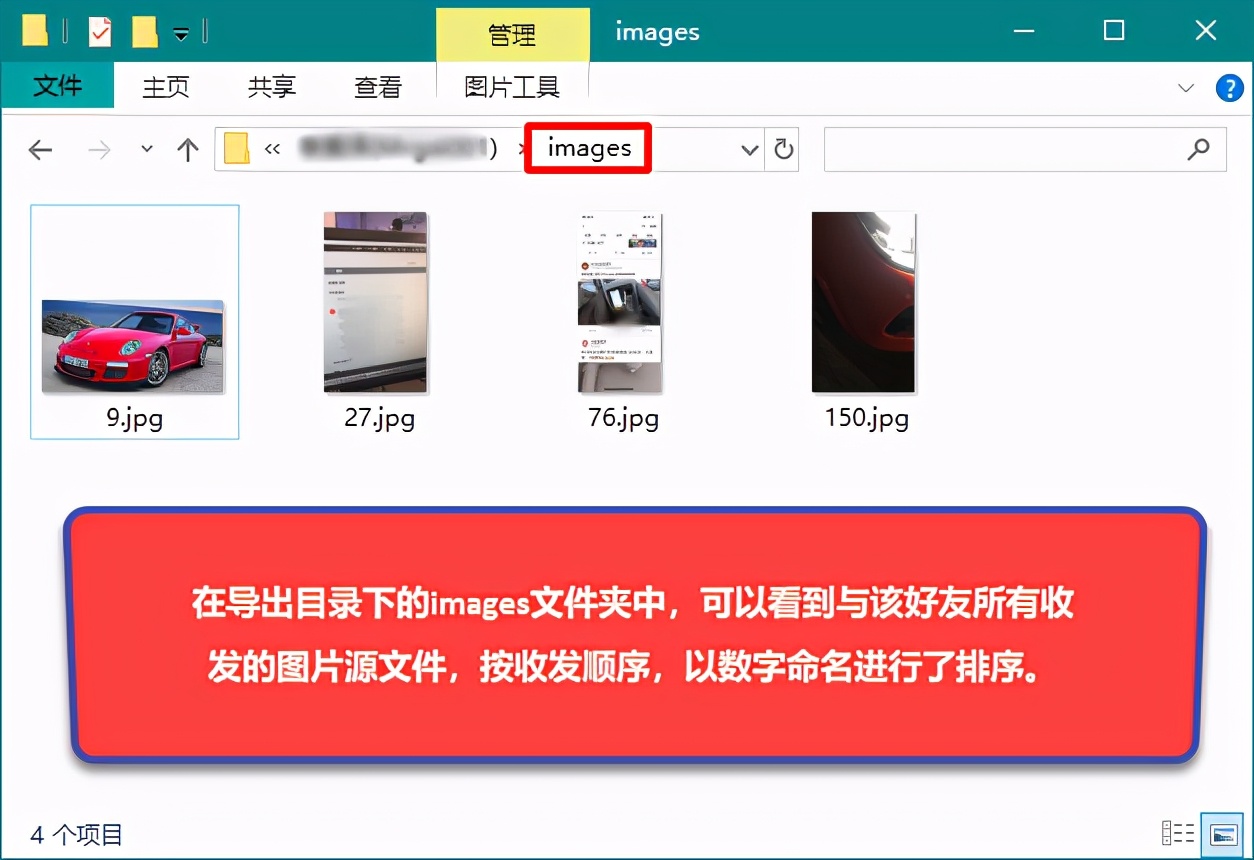Open the help question mark icon

(x=1228, y=87)
